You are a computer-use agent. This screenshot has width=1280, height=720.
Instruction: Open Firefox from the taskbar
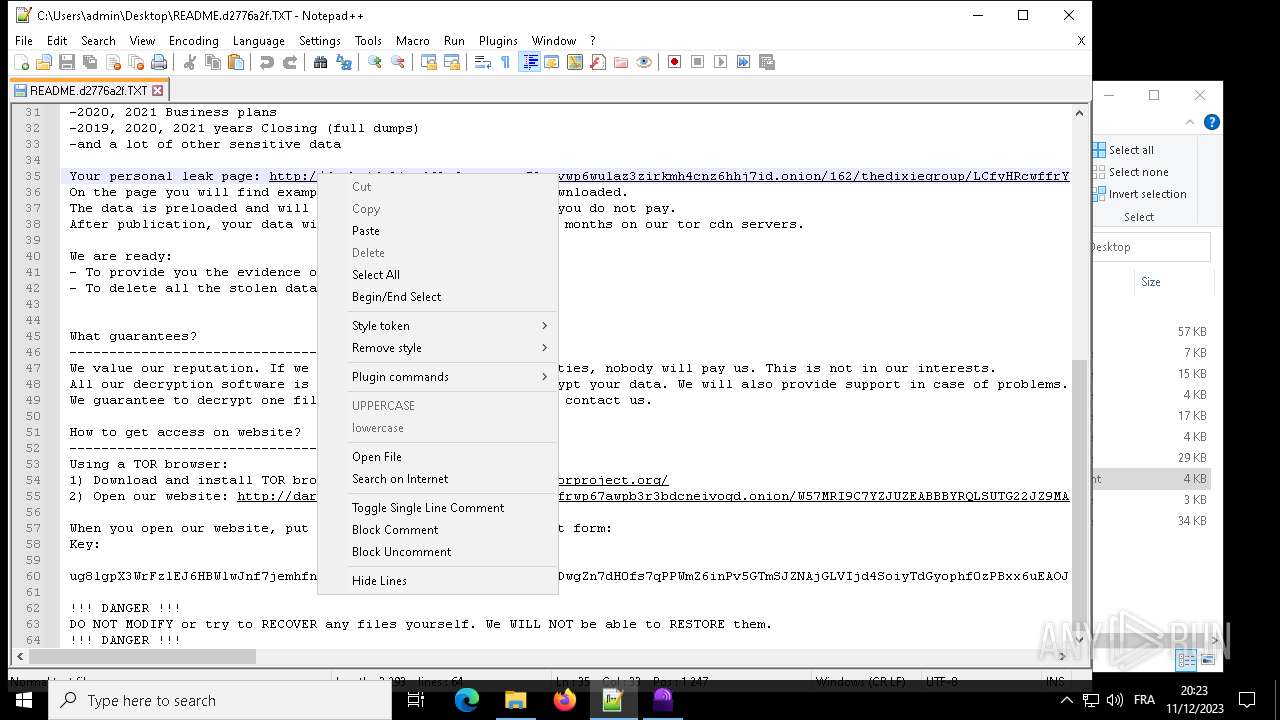pos(564,700)
